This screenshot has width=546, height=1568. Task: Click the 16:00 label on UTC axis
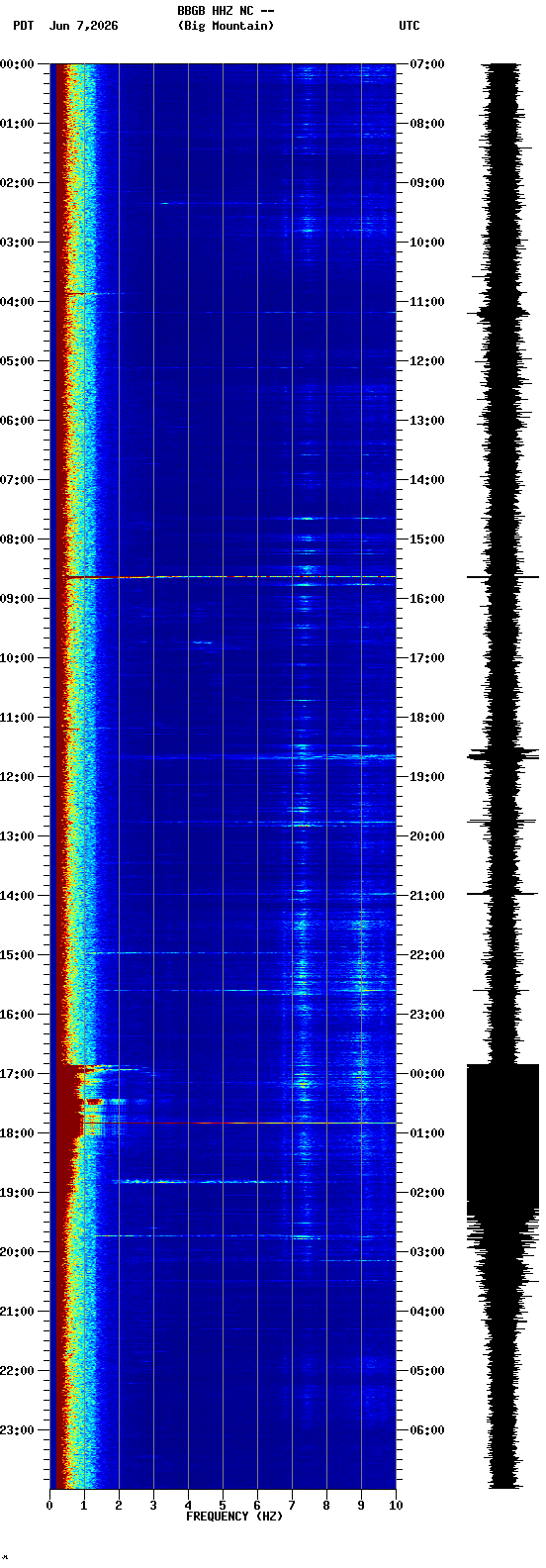point(426,599)
